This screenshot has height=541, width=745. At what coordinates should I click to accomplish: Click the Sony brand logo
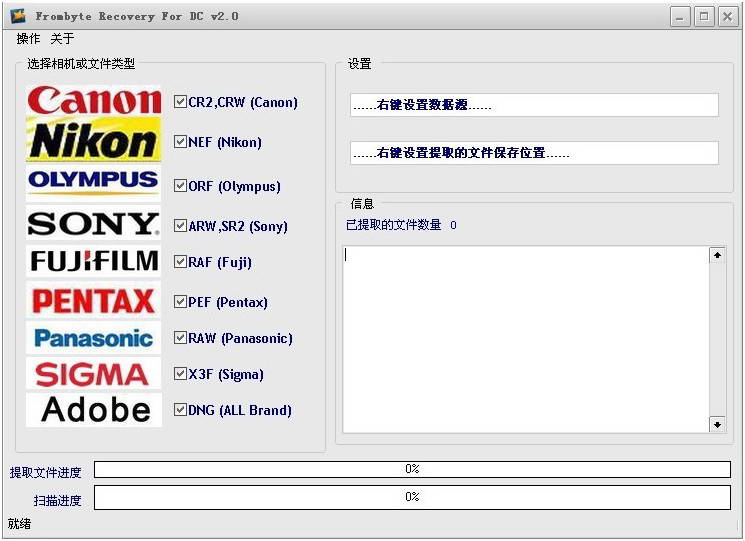94,223
